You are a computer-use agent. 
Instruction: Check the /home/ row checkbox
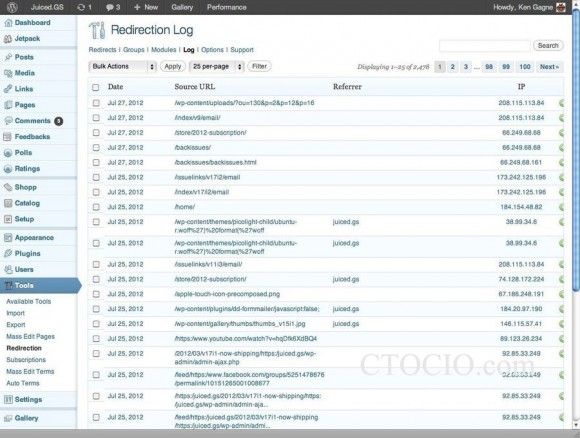pos(96,207)
